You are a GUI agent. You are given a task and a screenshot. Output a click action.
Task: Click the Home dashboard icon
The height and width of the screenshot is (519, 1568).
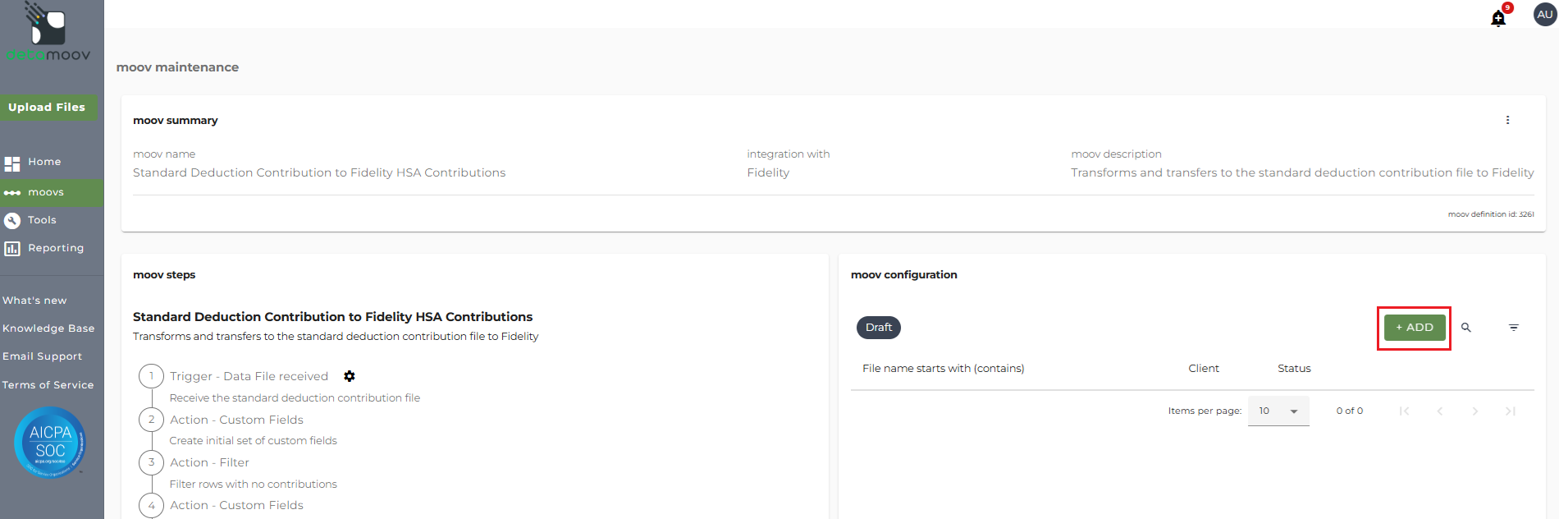[x=12, y=163]
